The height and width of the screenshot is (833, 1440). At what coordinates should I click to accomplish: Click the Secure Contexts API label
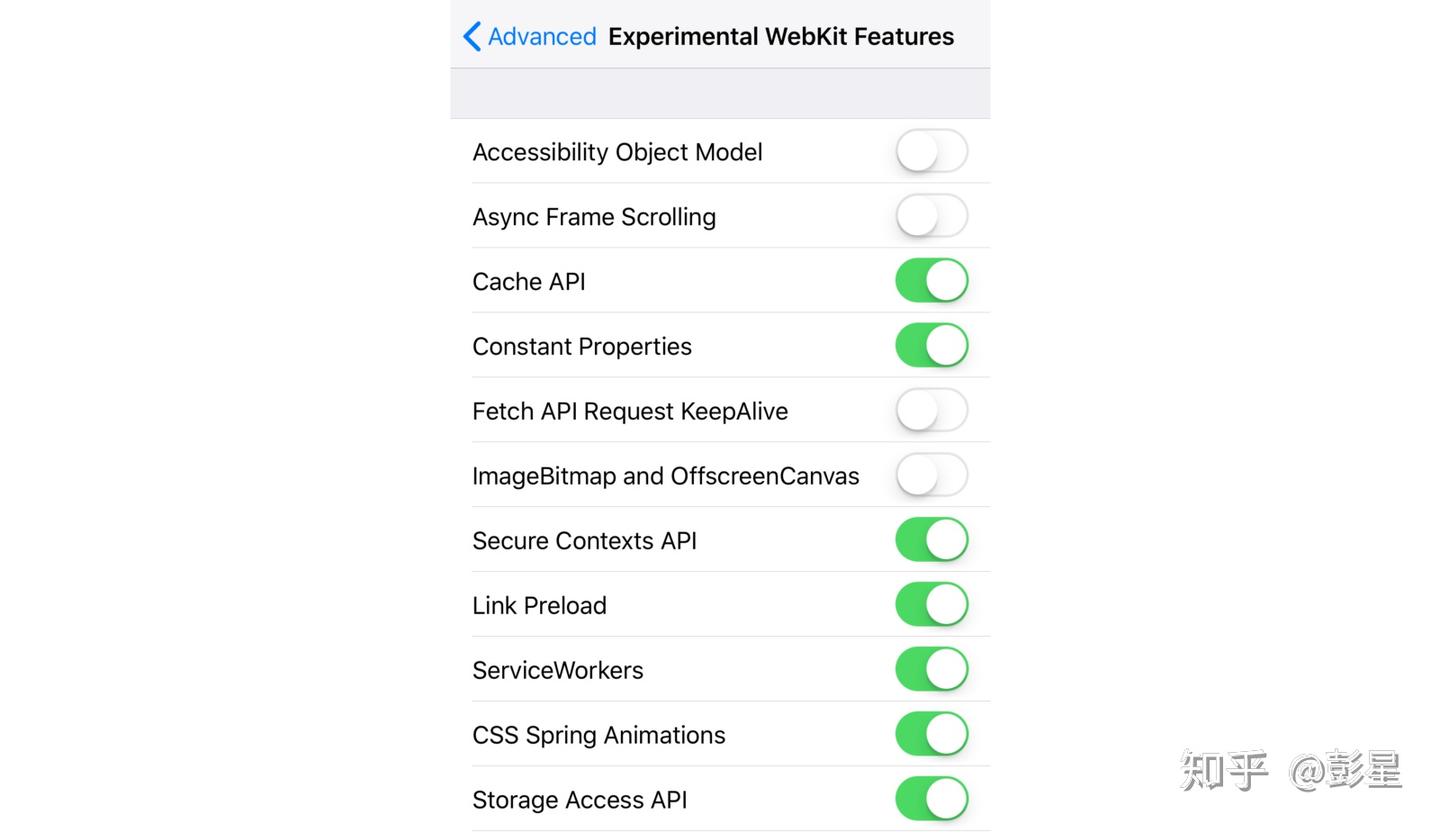click(x=584, y=540)
